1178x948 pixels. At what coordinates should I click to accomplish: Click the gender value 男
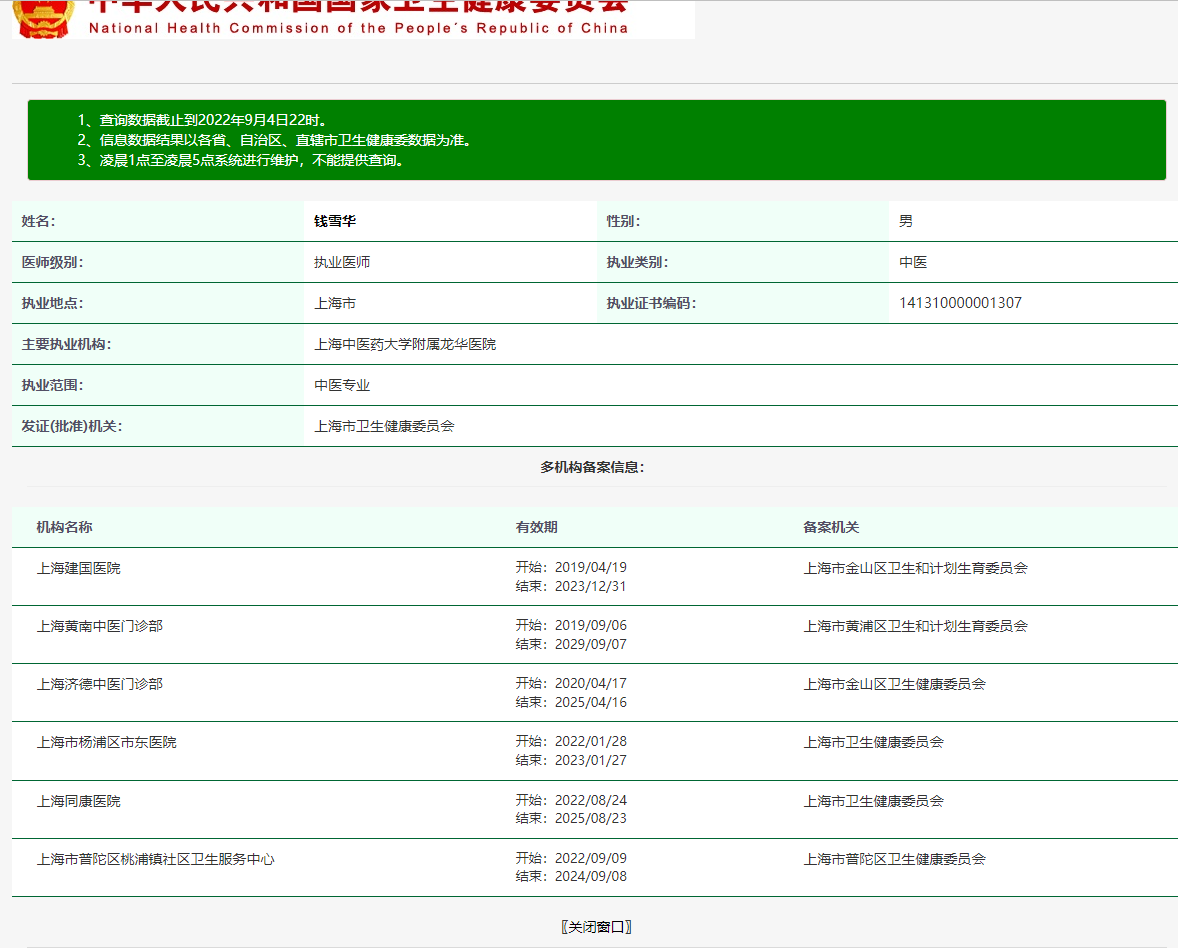point(906,221)
